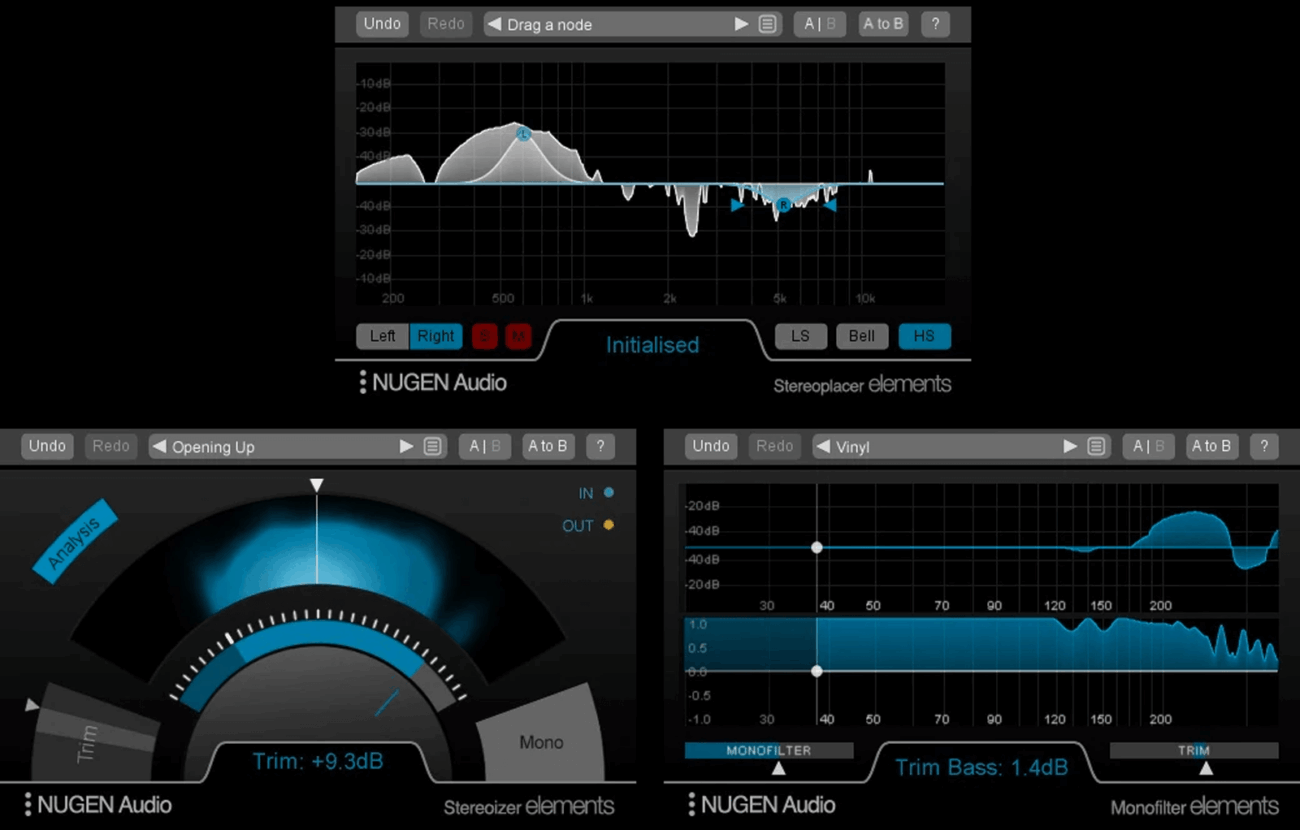Click 'A to B' copy button in Monofilter
Screen dimensions: 1300x830
[x=1212, y=446]
